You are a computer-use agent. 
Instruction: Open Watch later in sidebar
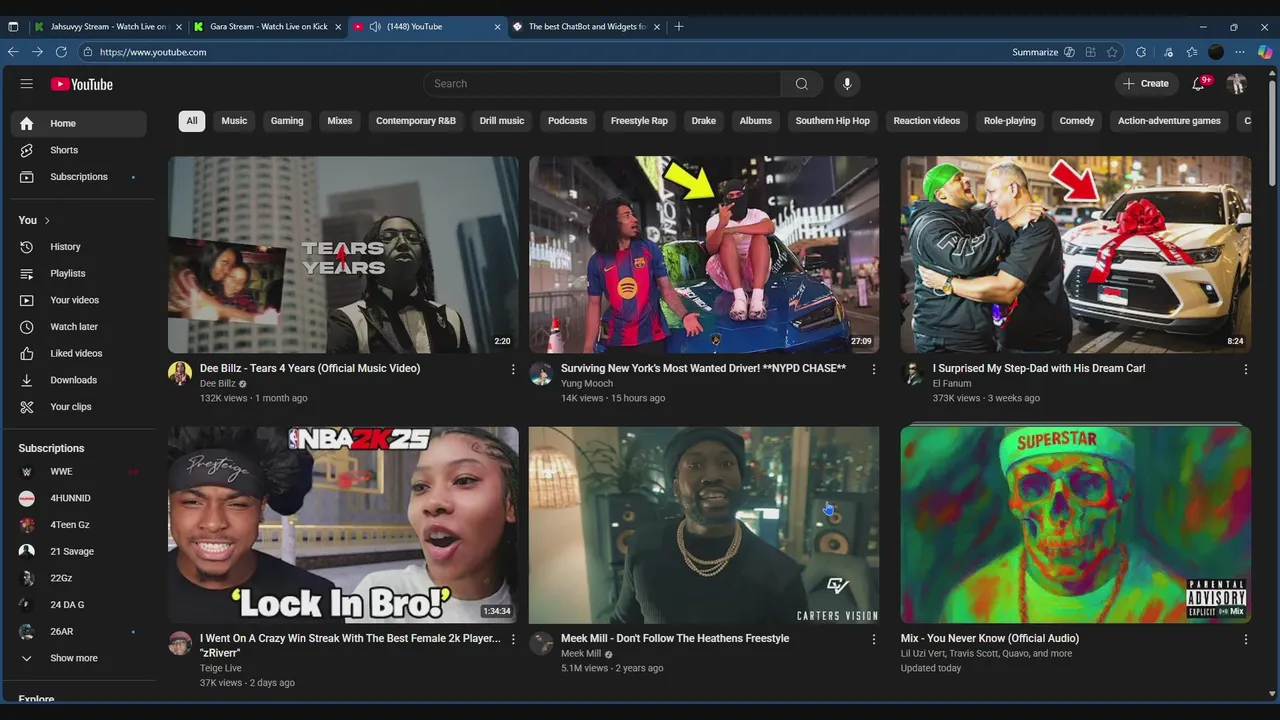click(x=79, y=327)
